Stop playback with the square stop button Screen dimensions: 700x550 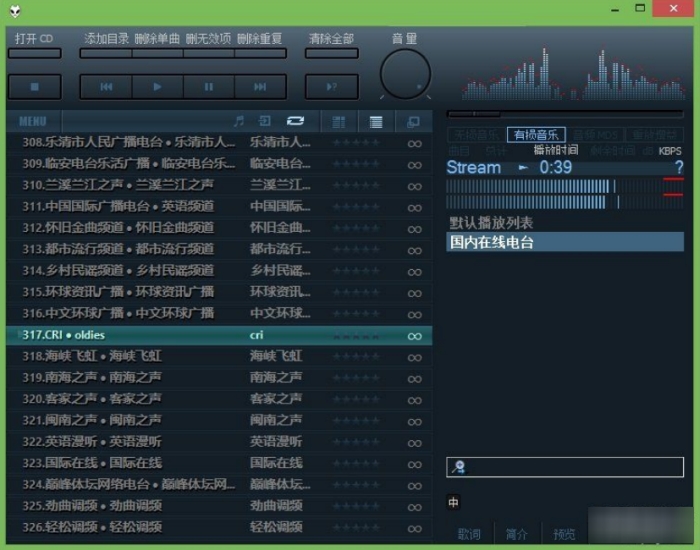point(34,87)
